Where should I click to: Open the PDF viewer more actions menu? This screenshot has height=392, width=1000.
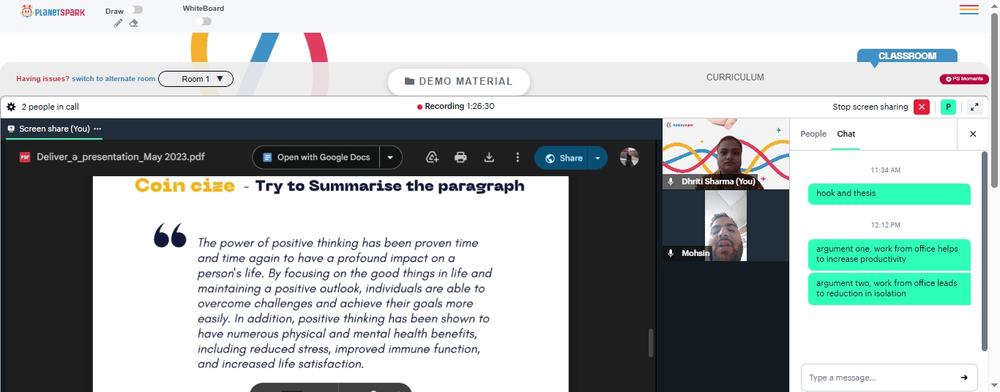click(x=517, y=157)
